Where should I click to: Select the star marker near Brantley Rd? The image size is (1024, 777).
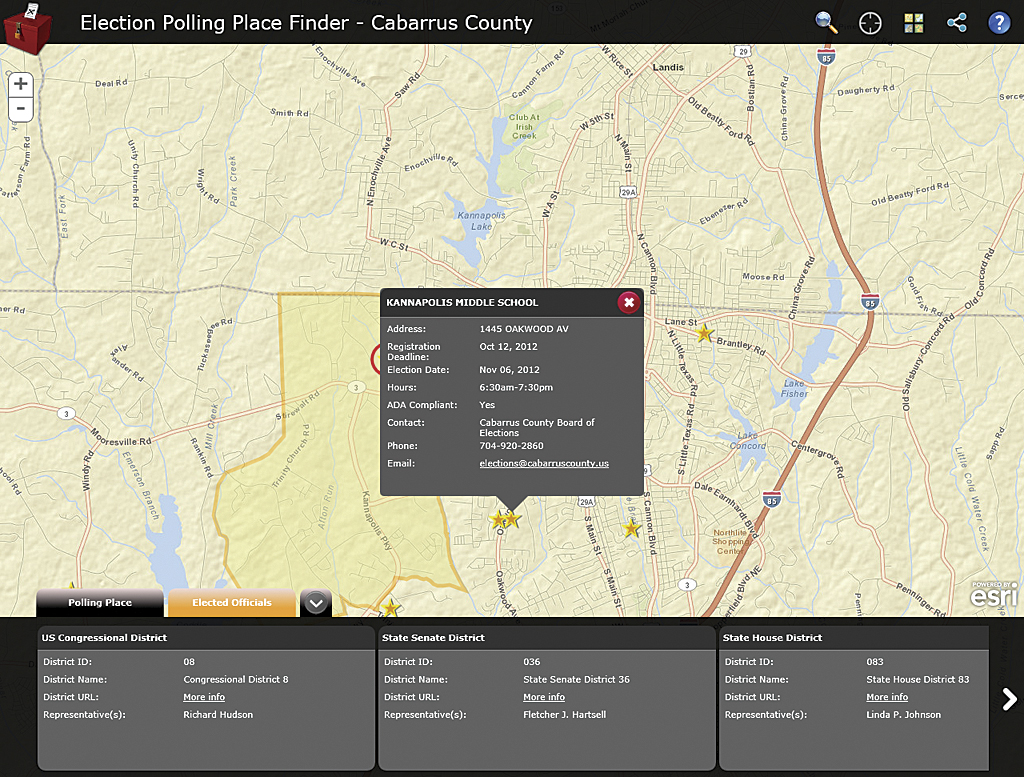(704, 334)
